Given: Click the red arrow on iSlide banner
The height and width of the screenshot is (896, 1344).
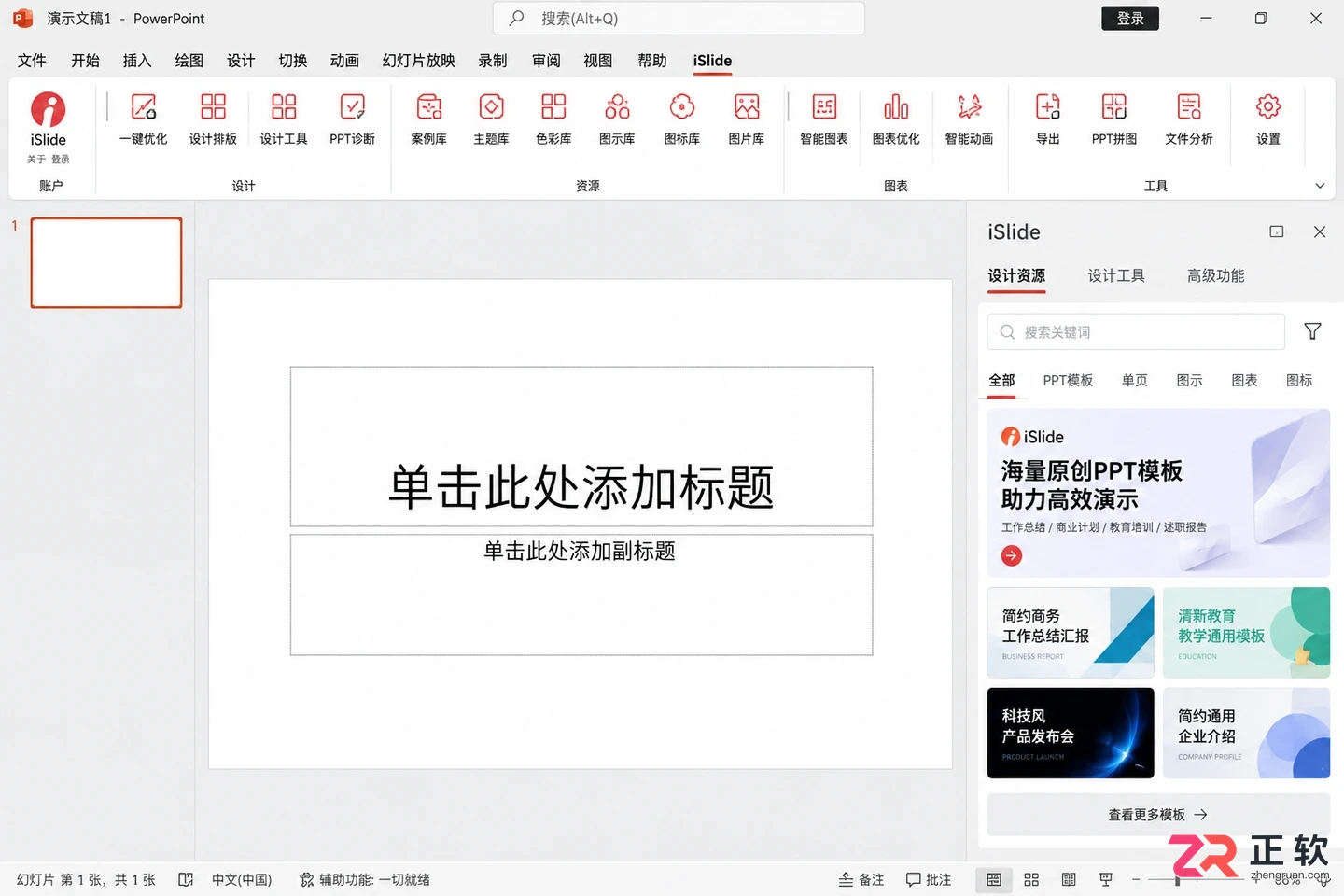Looking at the screenshot, I should 1012,556.
